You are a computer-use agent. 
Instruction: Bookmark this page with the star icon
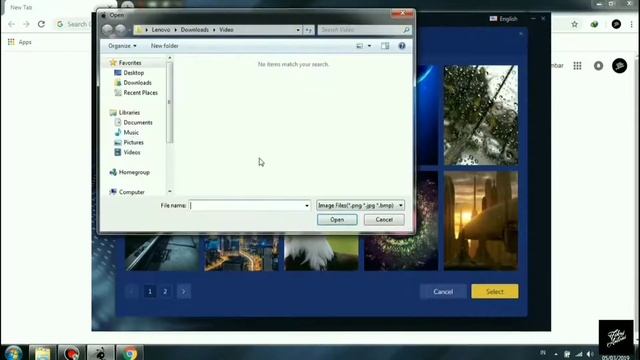tap(575, 24)
